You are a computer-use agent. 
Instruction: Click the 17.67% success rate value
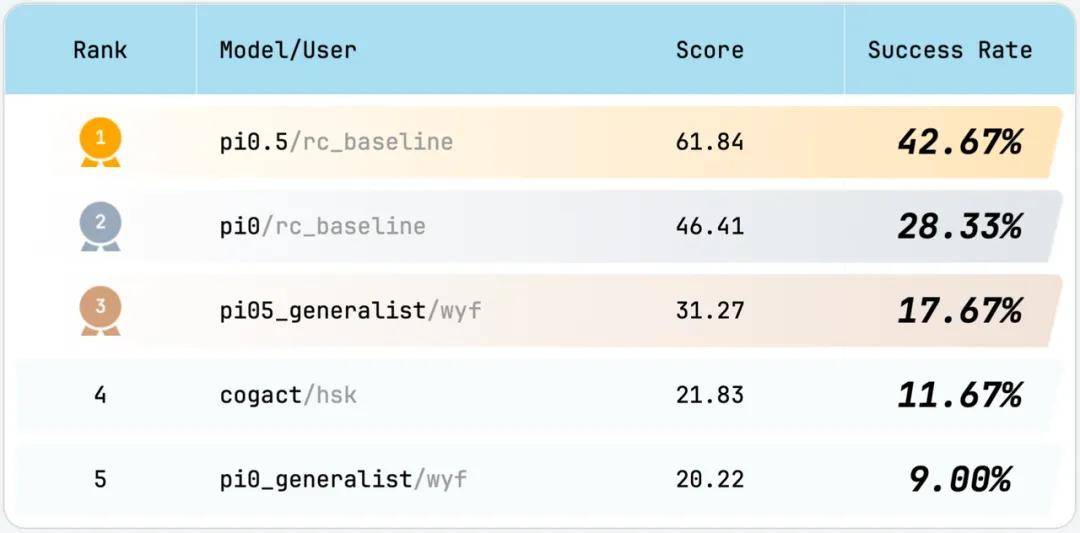959,311
